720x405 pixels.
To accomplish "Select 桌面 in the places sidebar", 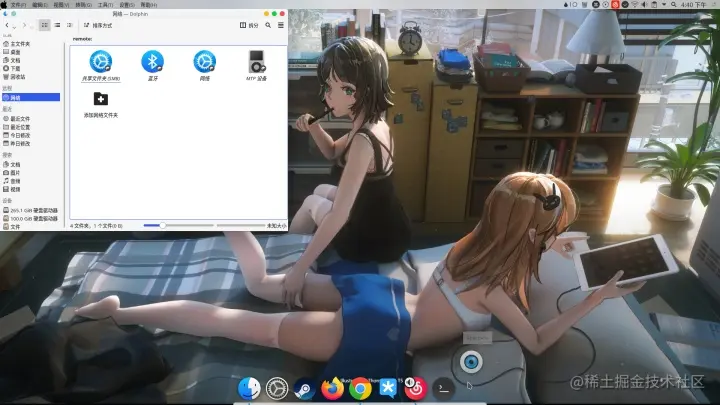I will pyautogui.click(x=12, y=52).
